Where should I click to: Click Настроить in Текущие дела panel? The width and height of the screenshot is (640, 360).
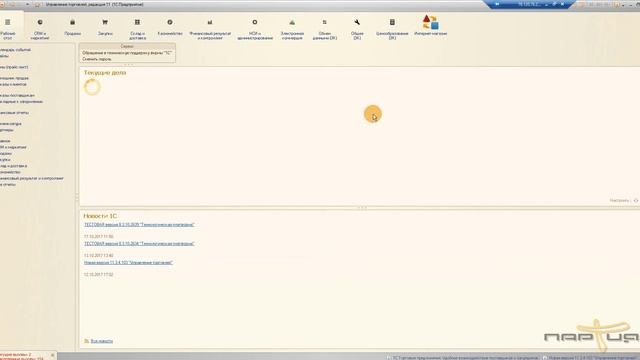coord(619,200)
